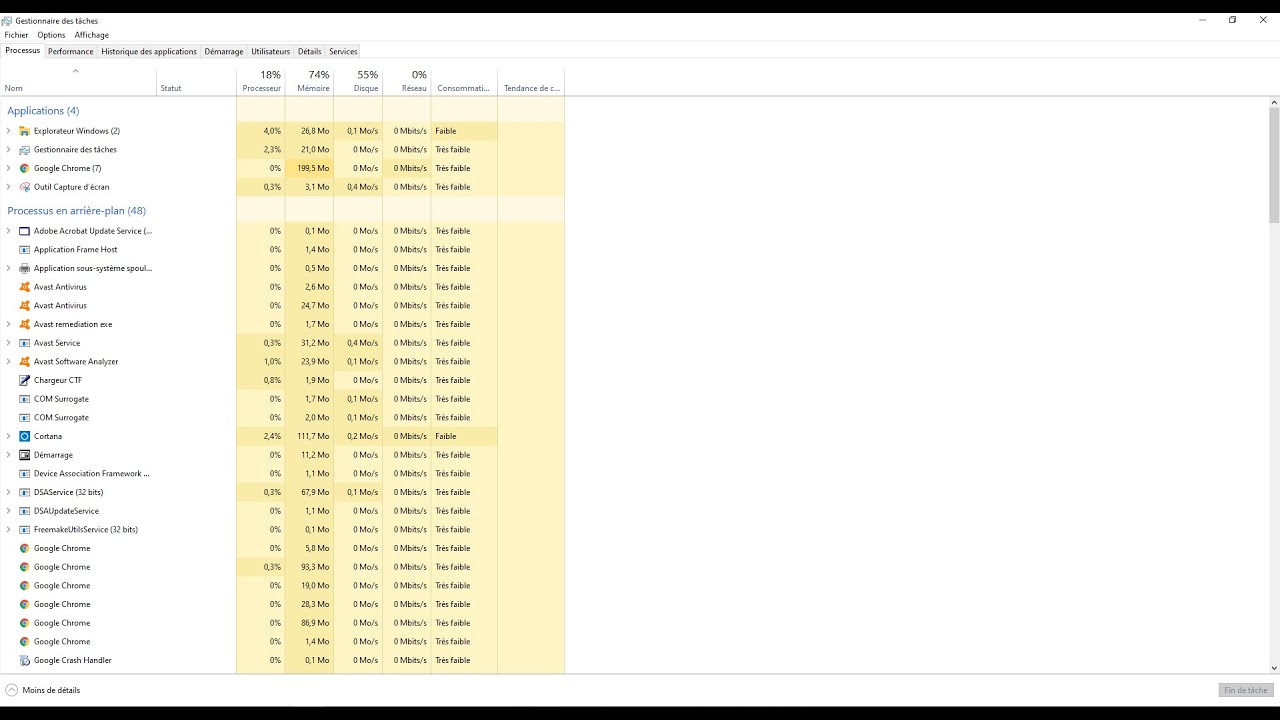The image size is (1280, 720).
Task: Click the Avast Software Analyzer icon
Action: pyautogui.click(x=25, y=362)
